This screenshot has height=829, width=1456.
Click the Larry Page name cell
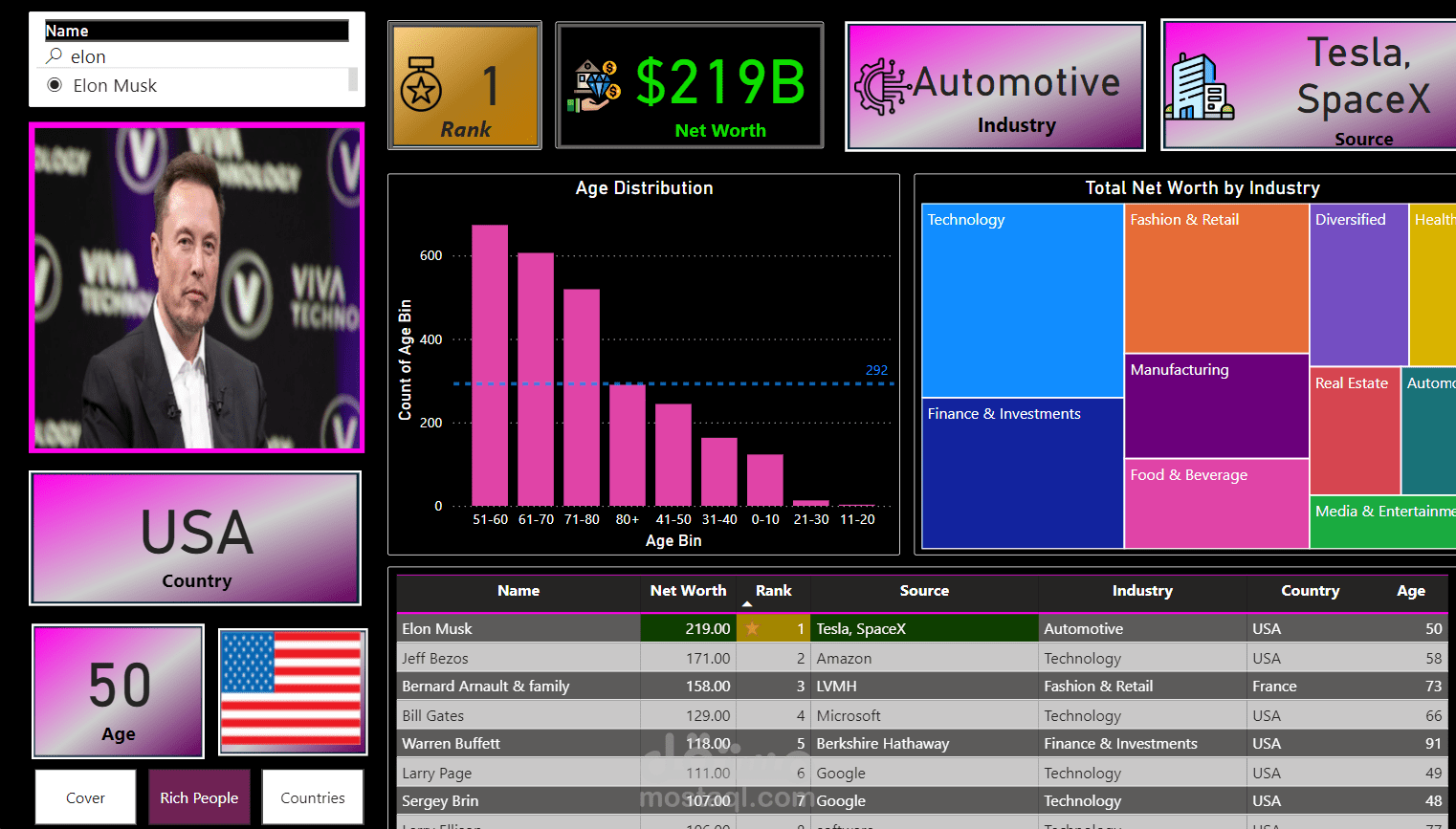pos(518,773)
